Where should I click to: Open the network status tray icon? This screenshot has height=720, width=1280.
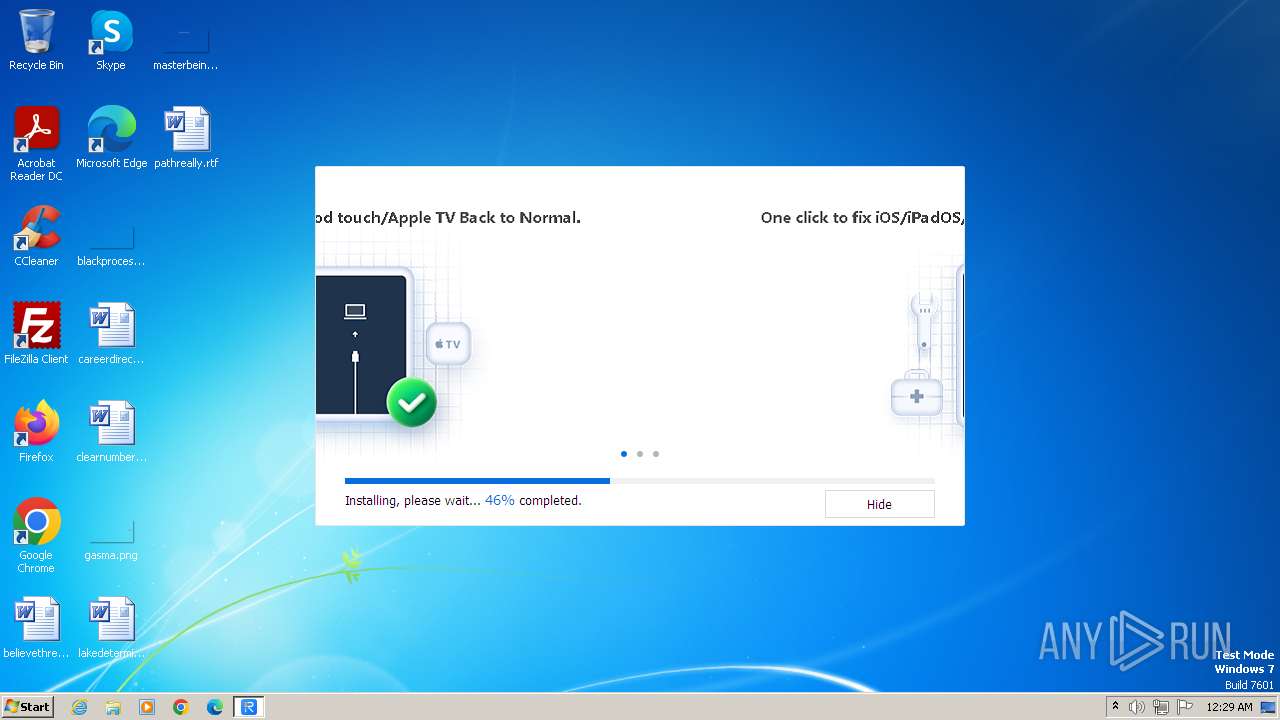click(x=1161, y=707)
